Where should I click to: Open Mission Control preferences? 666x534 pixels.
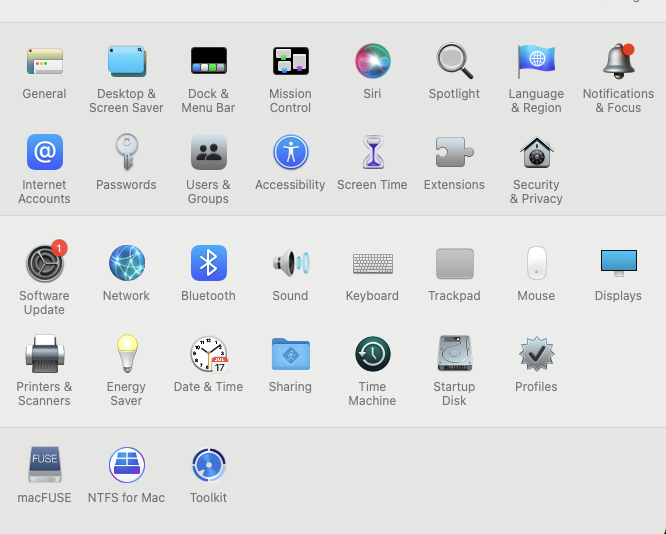(291, 61)
